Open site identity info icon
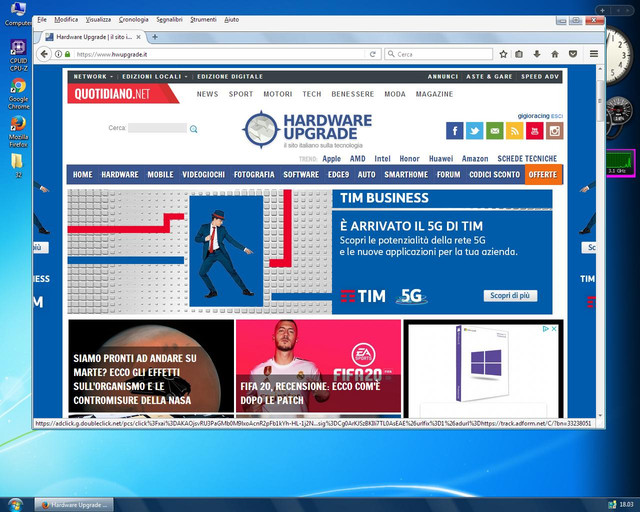The image size is (640, 512). point(58,54)
